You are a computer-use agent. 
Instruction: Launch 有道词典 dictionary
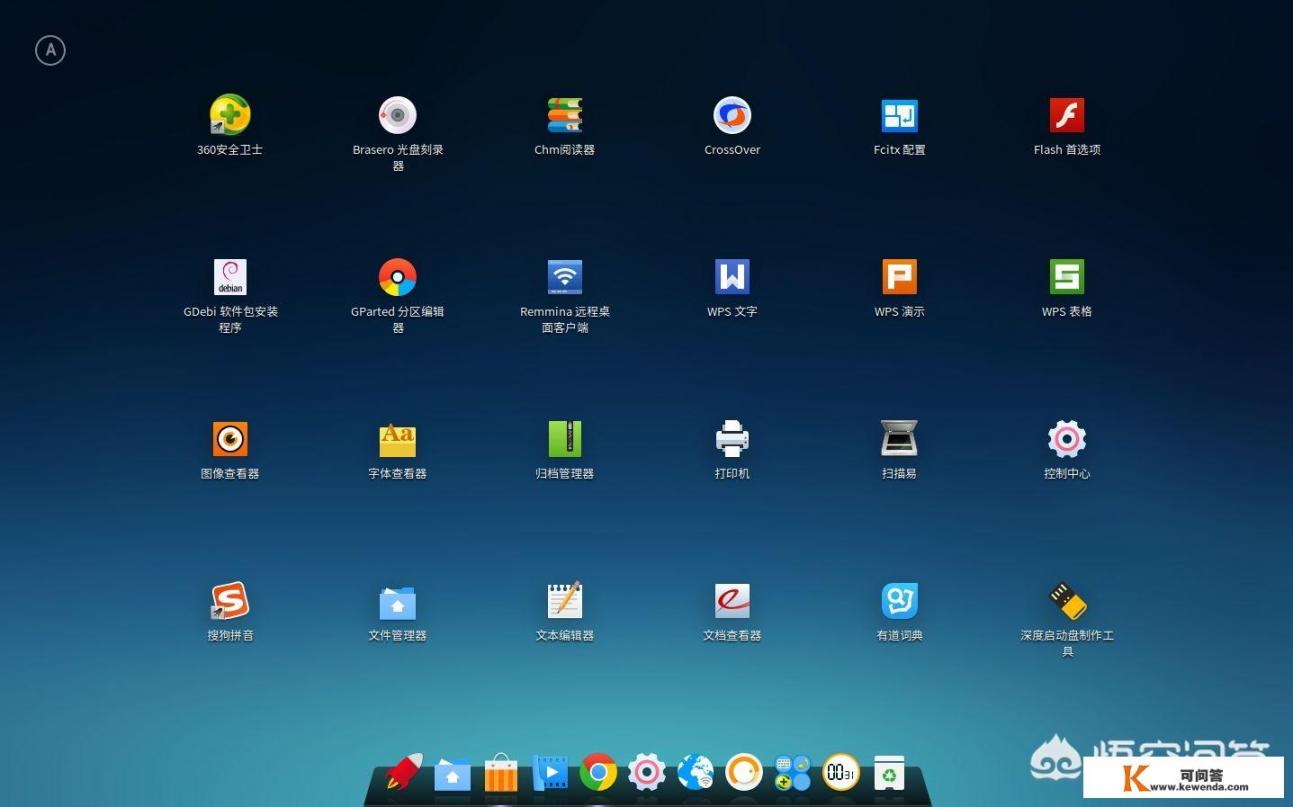click(x=899, y=601)
